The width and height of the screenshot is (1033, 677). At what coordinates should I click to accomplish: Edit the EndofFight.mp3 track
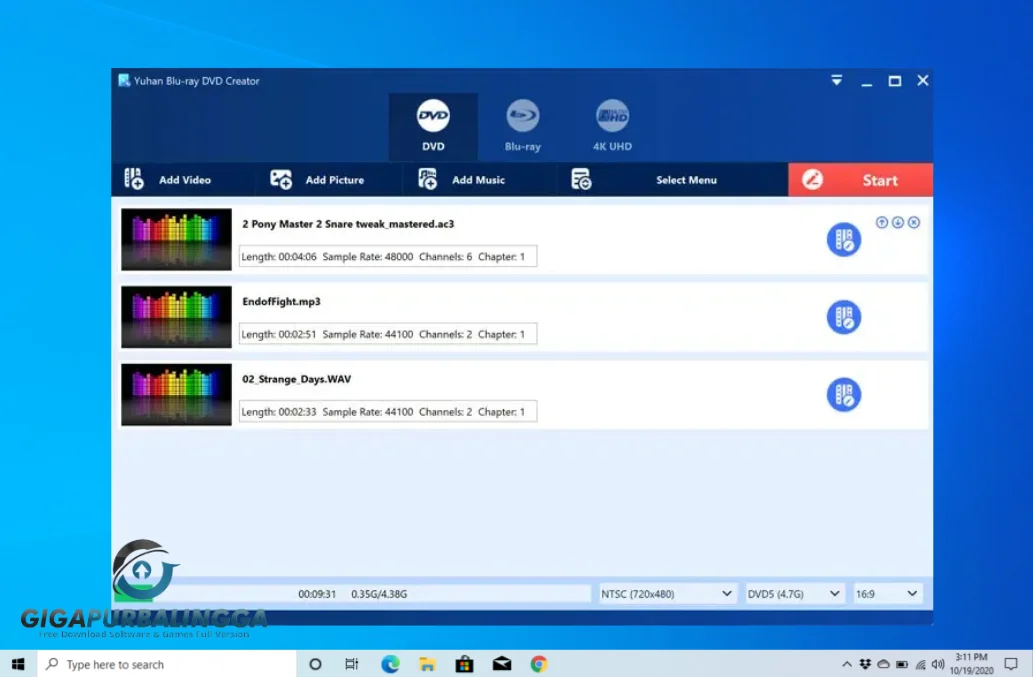(844, 317)
